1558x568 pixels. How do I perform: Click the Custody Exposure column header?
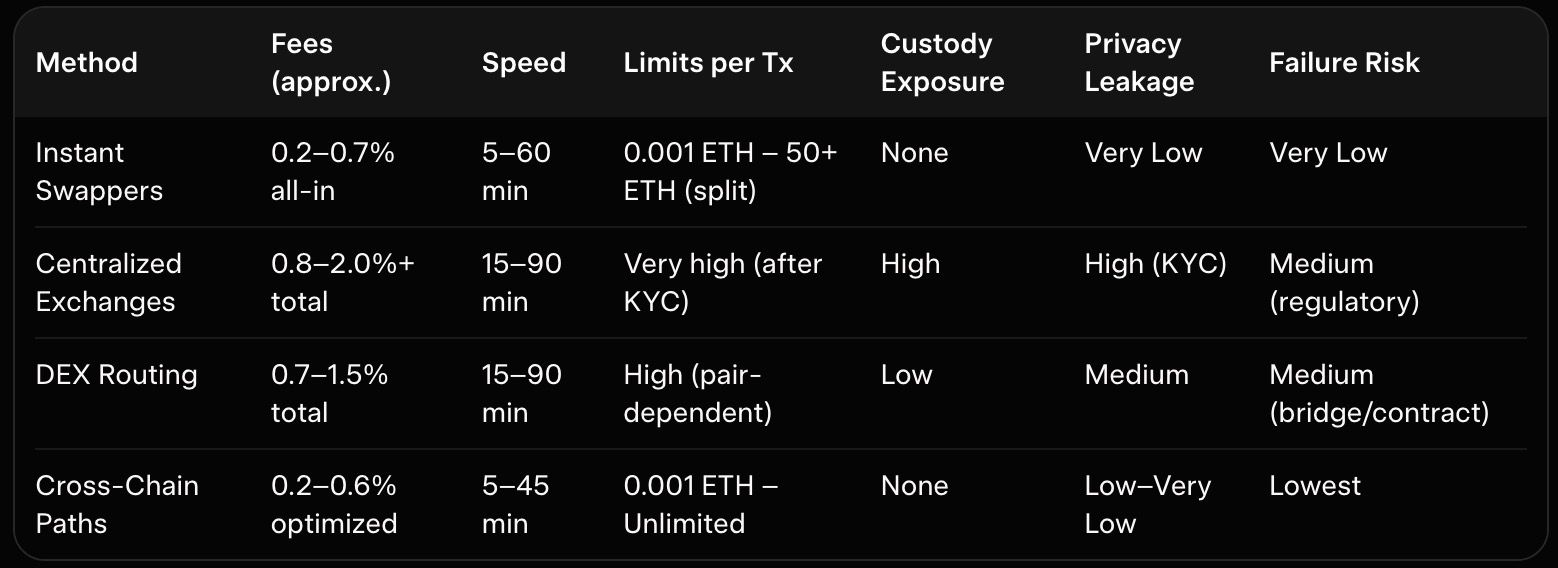pyautogui.click(x=942, y=63)
